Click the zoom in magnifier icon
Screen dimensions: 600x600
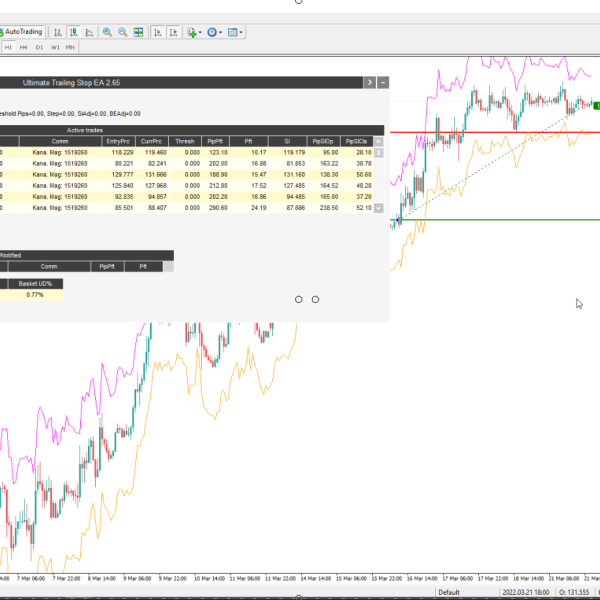click(x=107, y=32)
